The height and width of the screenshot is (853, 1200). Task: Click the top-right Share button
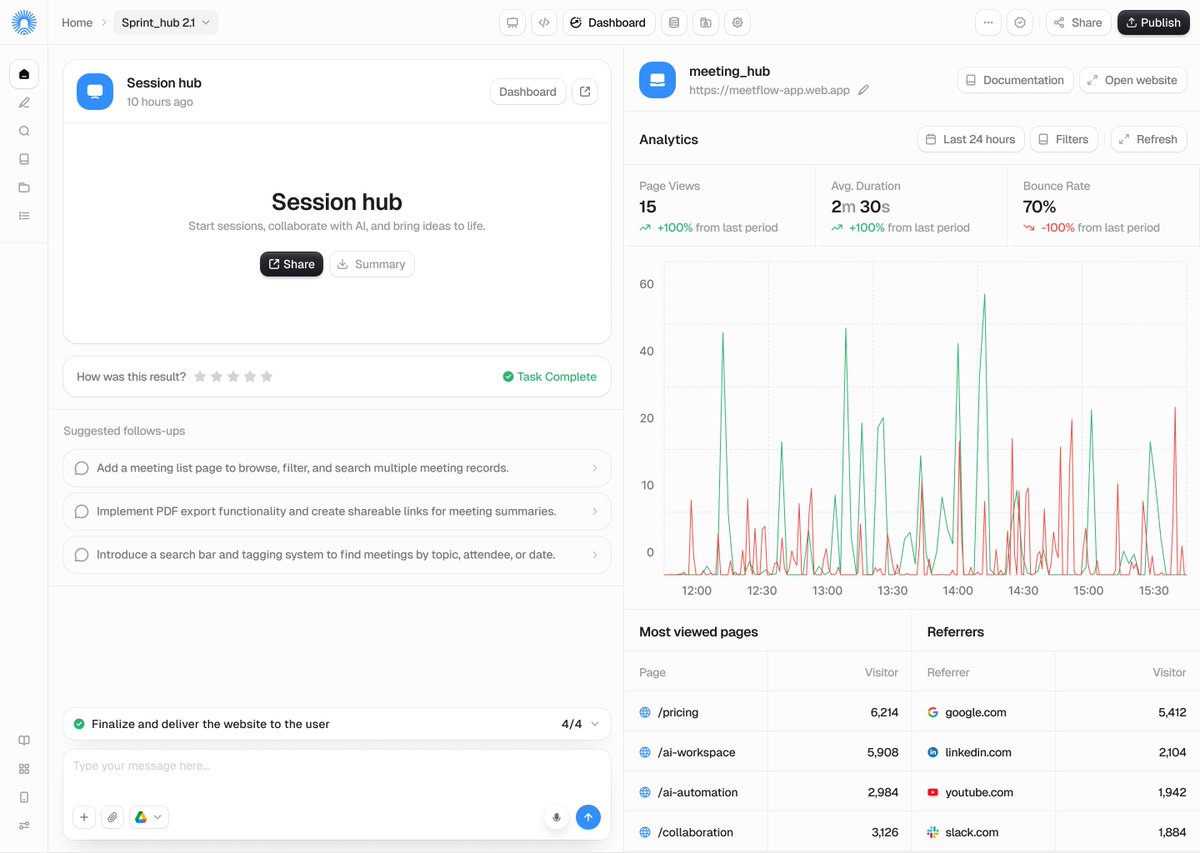(x=1078, y=22)
